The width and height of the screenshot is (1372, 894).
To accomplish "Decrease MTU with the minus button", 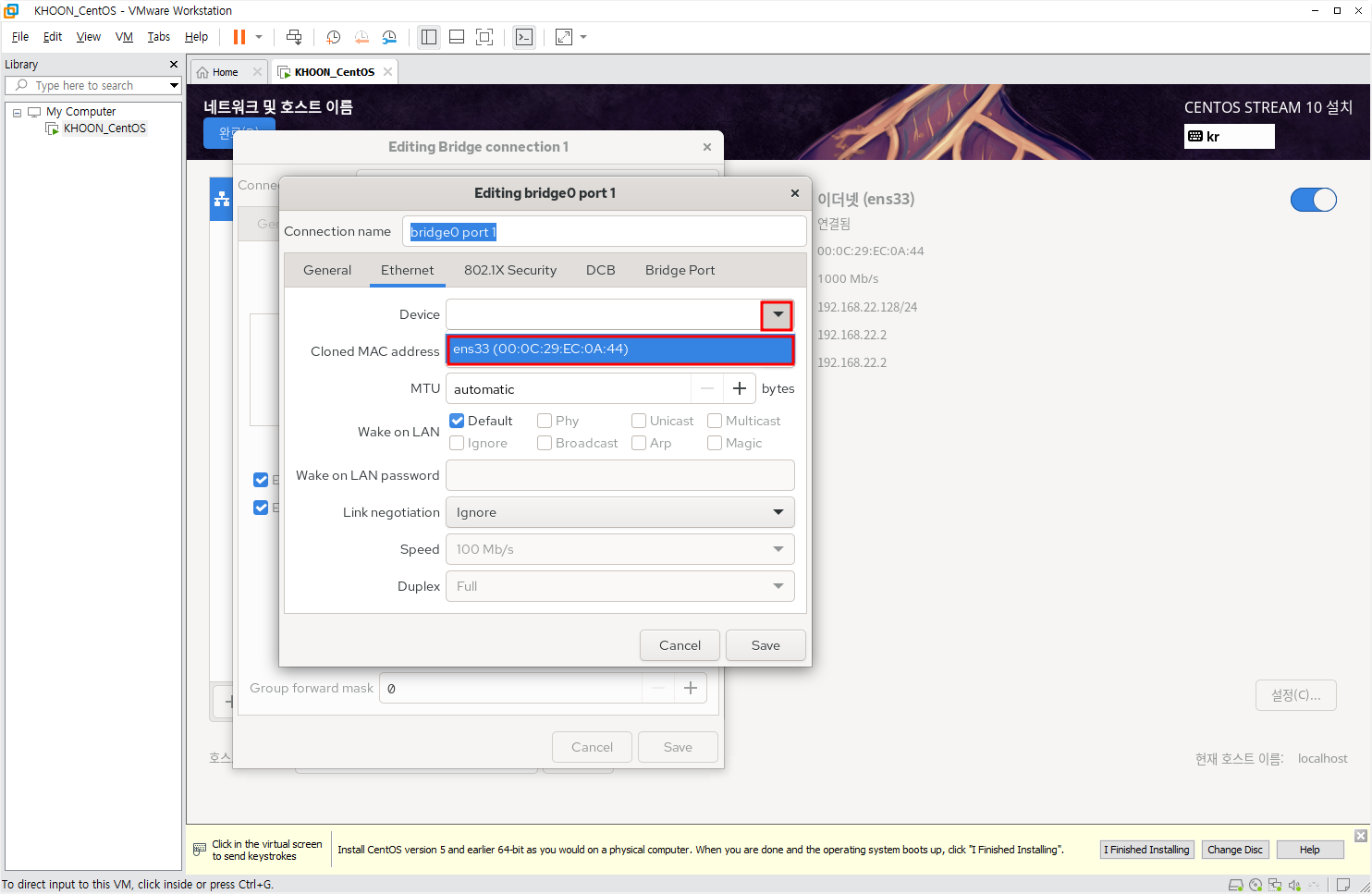I will tap(707, 389).
